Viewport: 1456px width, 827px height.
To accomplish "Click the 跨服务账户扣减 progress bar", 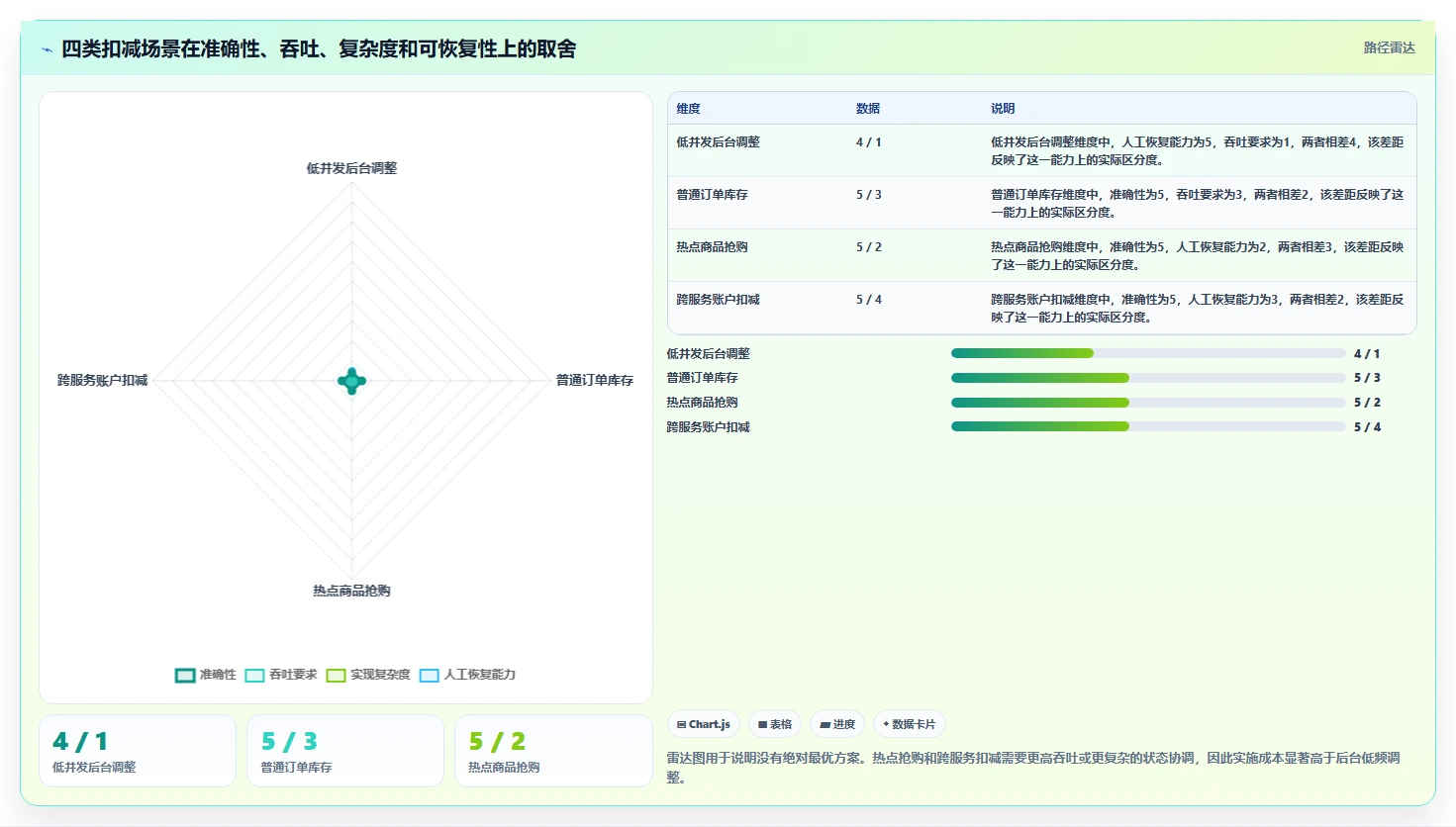I will 1148,426.
